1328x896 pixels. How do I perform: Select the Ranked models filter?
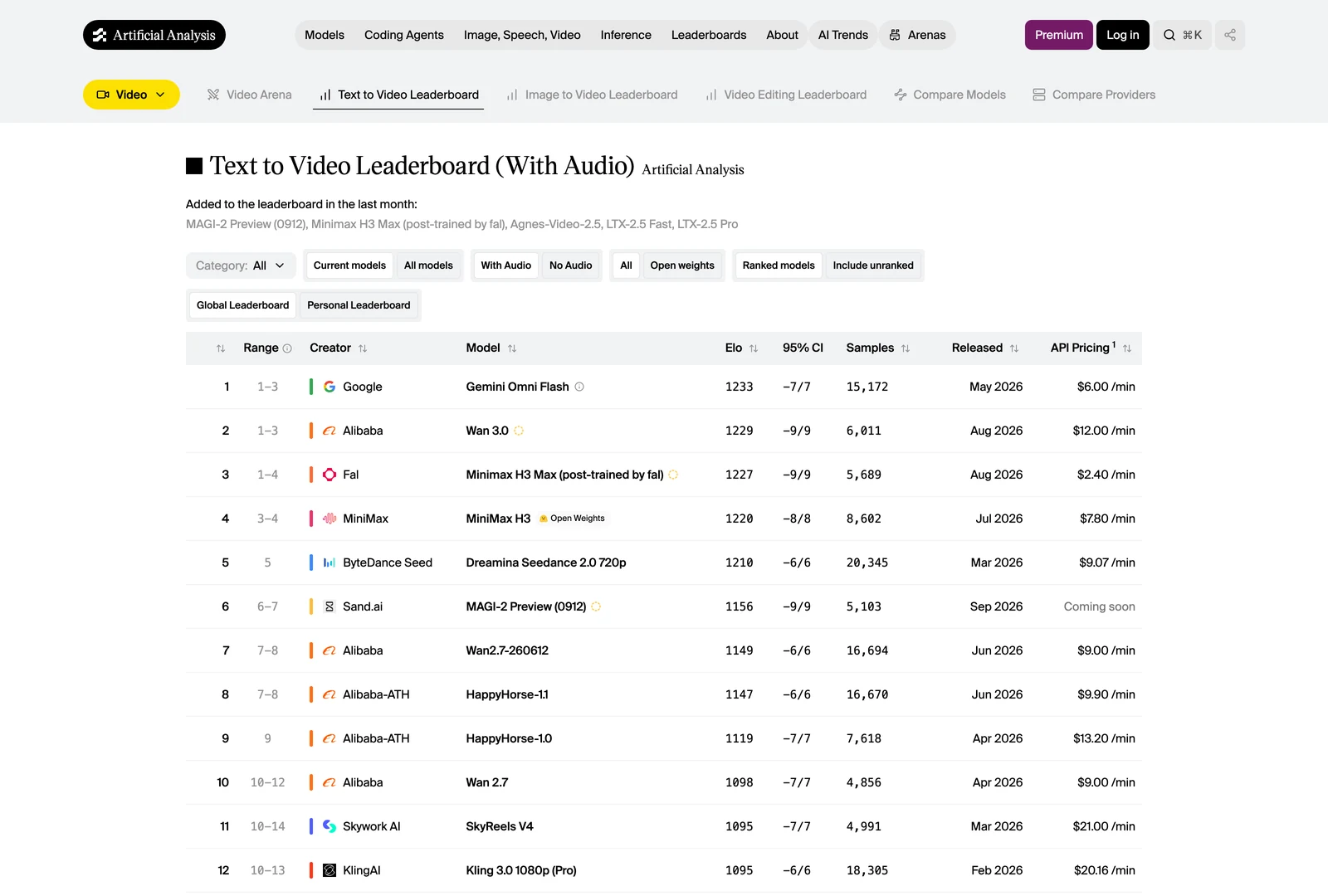(779, 265)
